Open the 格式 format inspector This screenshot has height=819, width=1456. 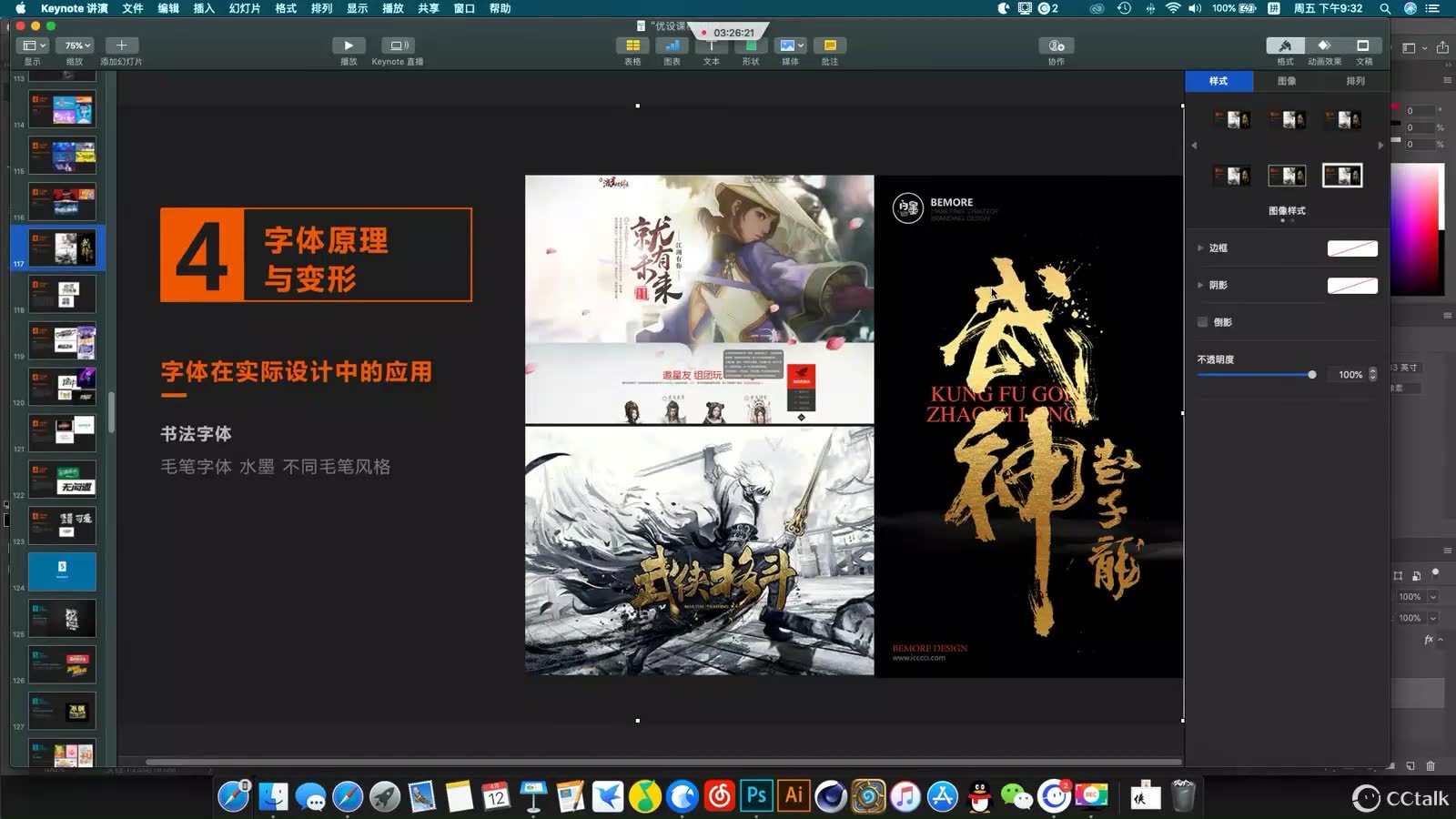click(x=1285, y=45)
